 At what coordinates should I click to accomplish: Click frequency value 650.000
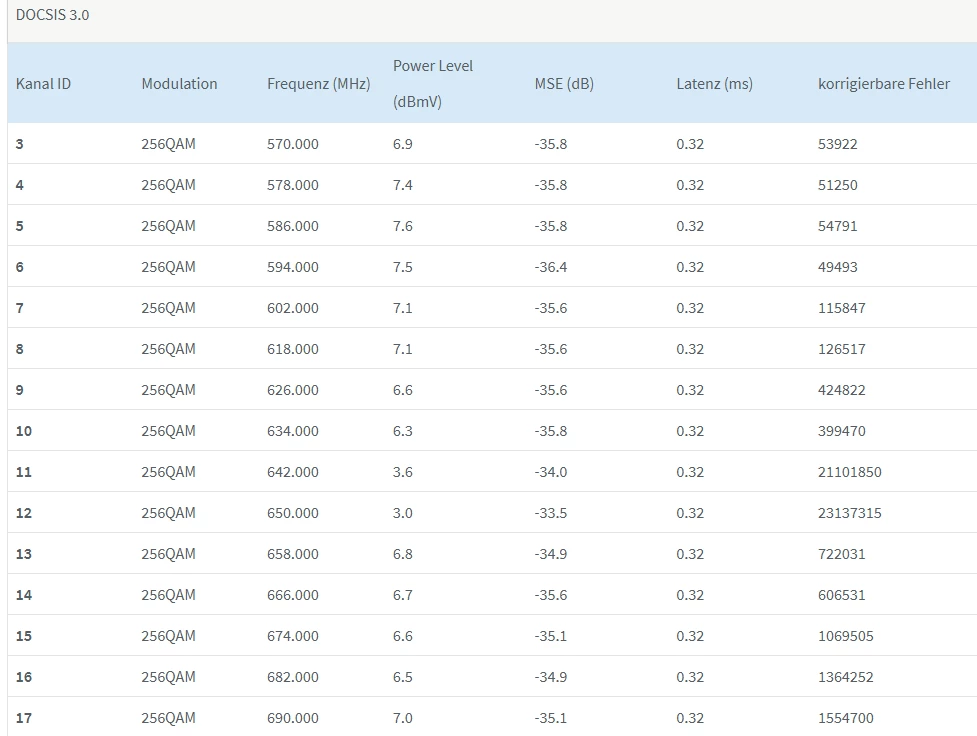pos(293,514)
